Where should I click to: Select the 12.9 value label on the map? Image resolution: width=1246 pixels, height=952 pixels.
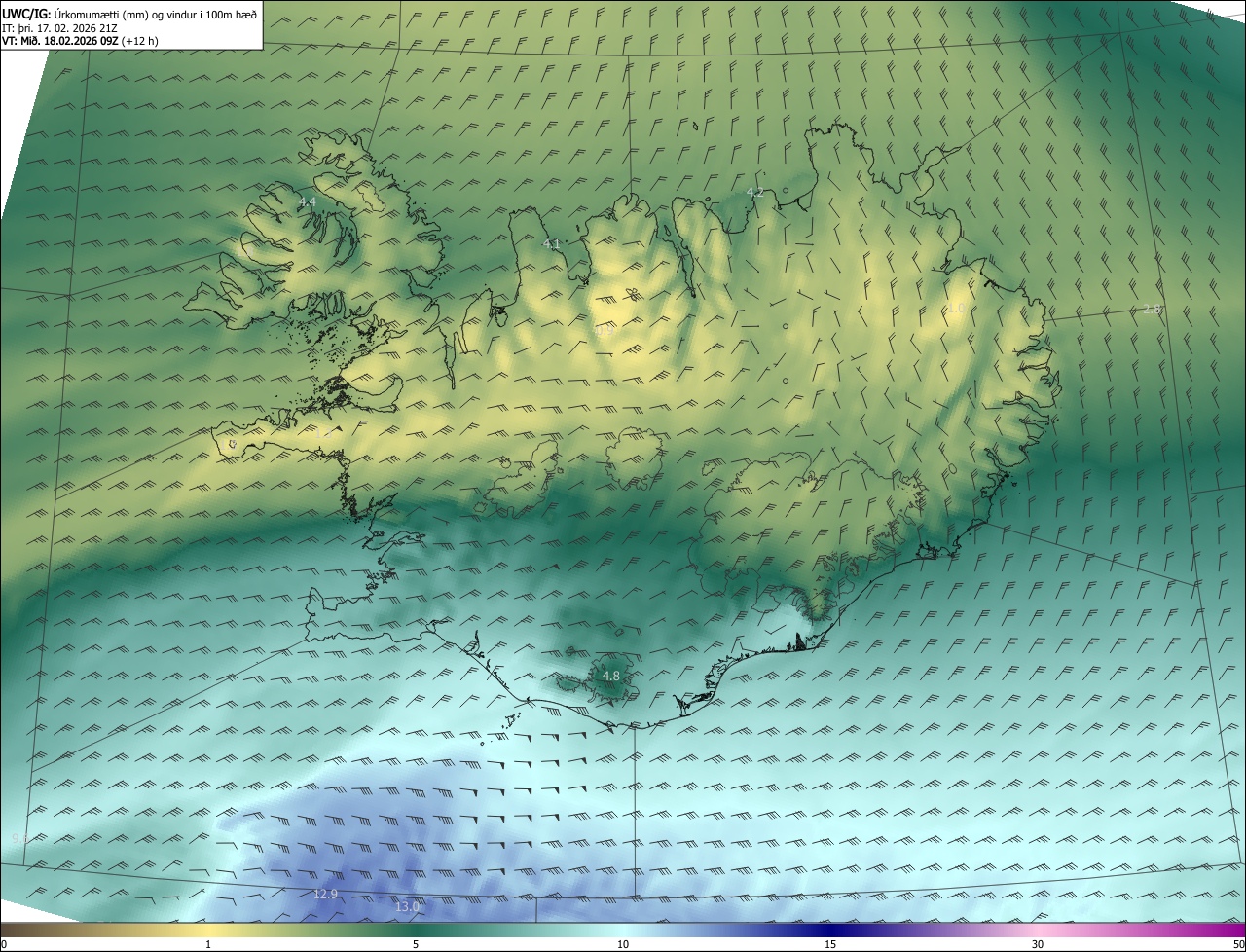coord(325,894)
